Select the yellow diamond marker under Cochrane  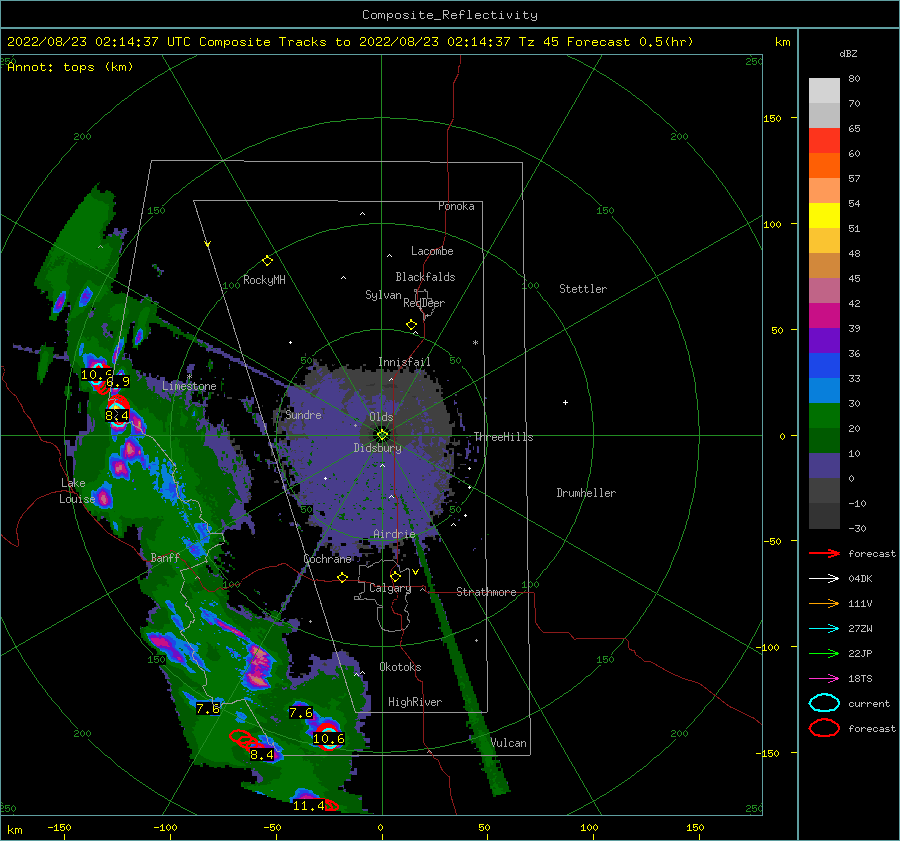click(x=342, y=577)
